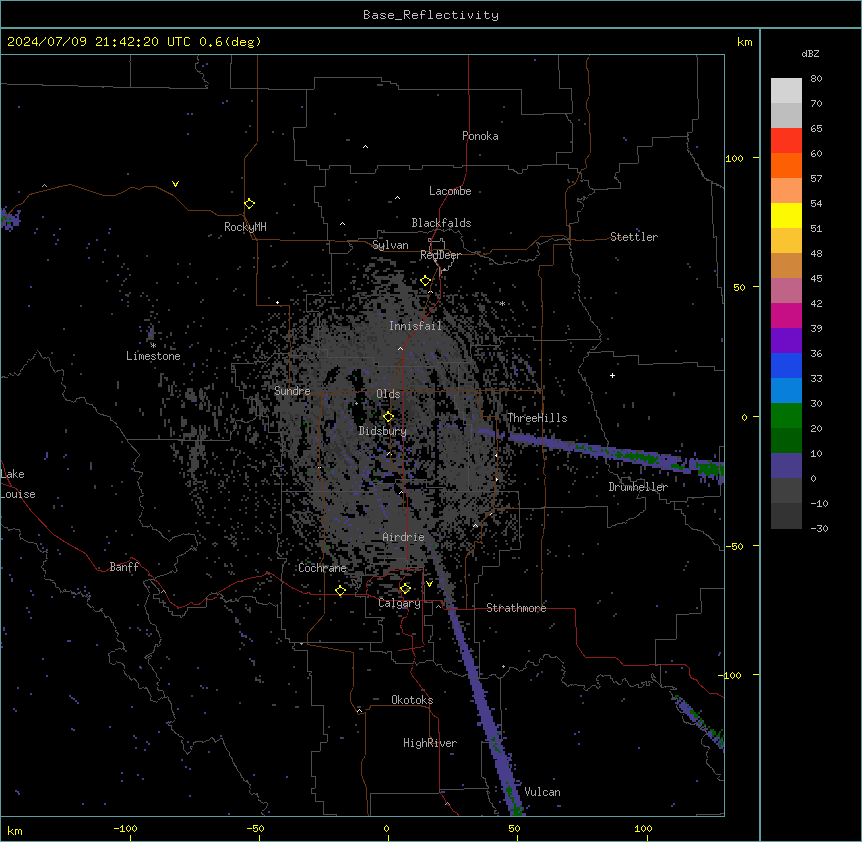This screenshot has width=862, height=842.
Task: Select the slate blue 10–0 dBZ swatch
Action: [786, 466]
